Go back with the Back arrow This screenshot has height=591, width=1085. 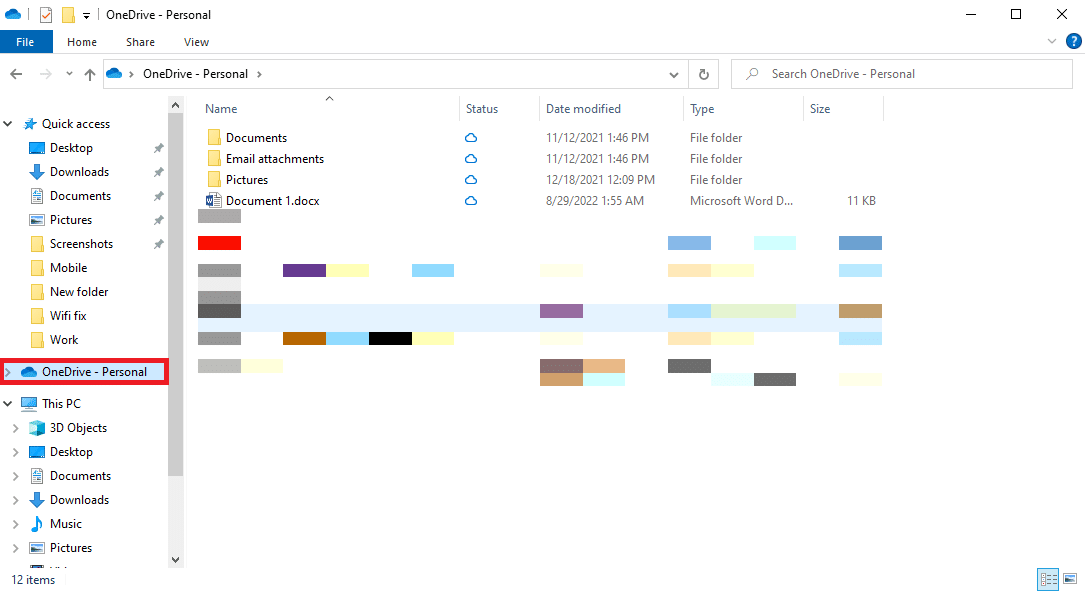17,74
